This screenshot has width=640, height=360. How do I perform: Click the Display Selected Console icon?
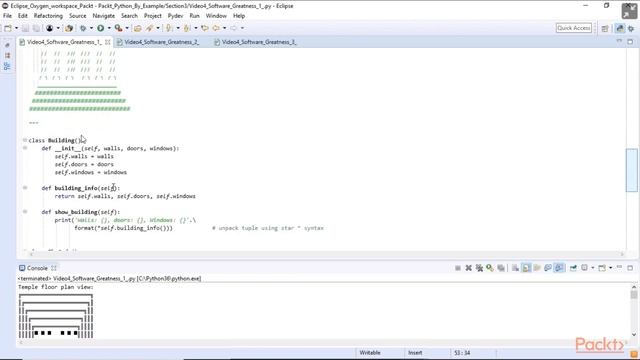click(584, 268)
